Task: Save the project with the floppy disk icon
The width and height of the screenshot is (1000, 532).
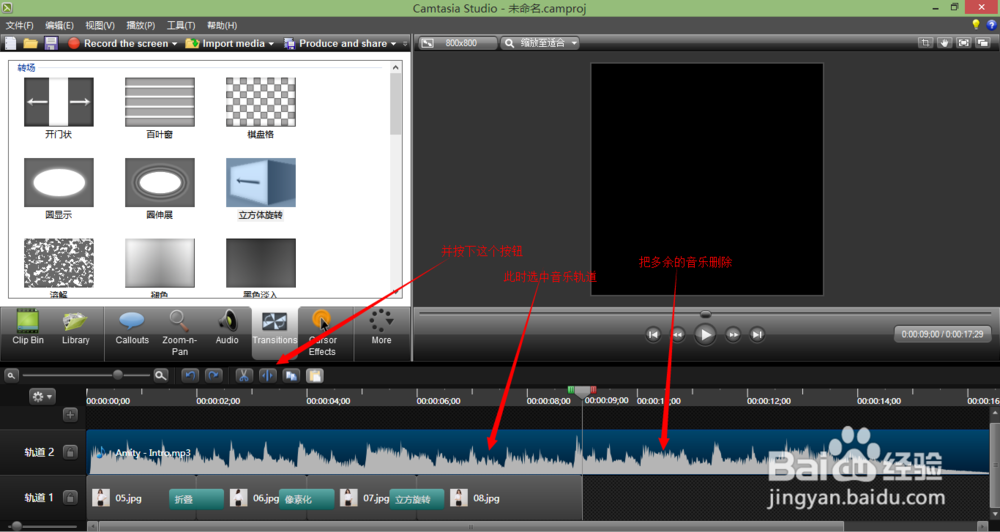Action: pyautogui.click(x=51, y=43)
